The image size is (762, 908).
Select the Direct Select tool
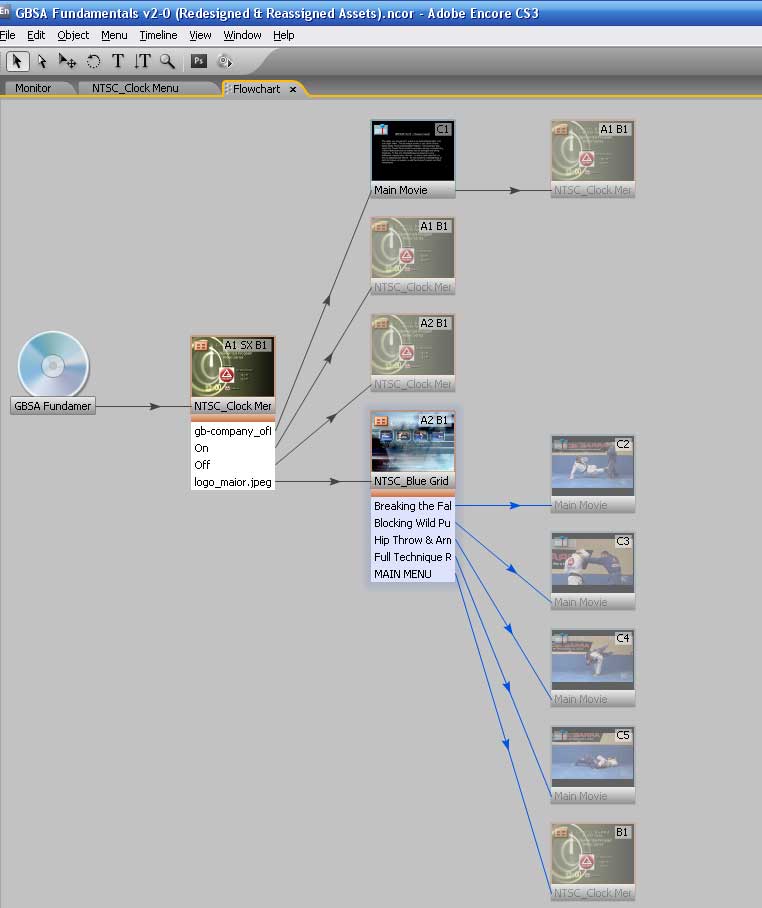[42, 61]
